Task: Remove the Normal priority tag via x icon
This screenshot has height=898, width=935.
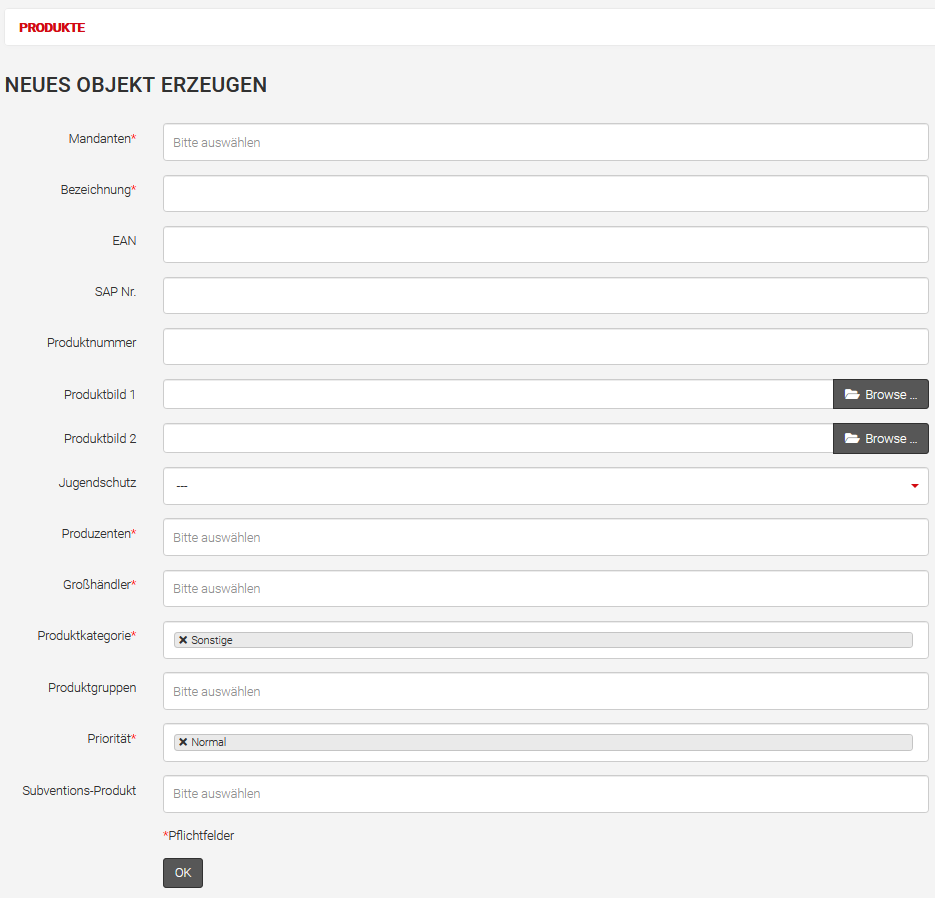Action: point(183,742)
